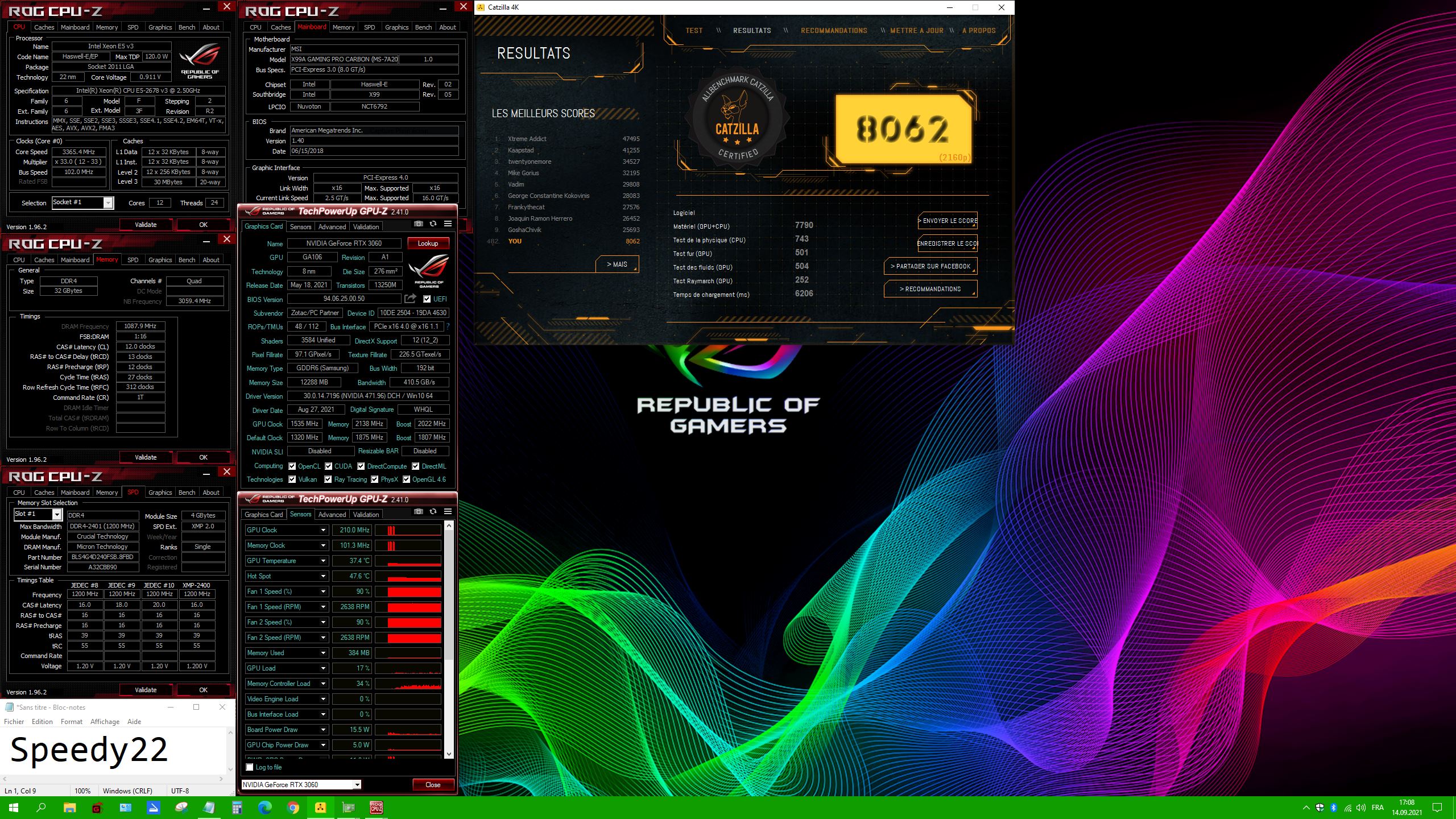This screenshot has height=819, width=1456.
Task: Open Windows Security shield tray icon
Action: (x=1319, y=808)
